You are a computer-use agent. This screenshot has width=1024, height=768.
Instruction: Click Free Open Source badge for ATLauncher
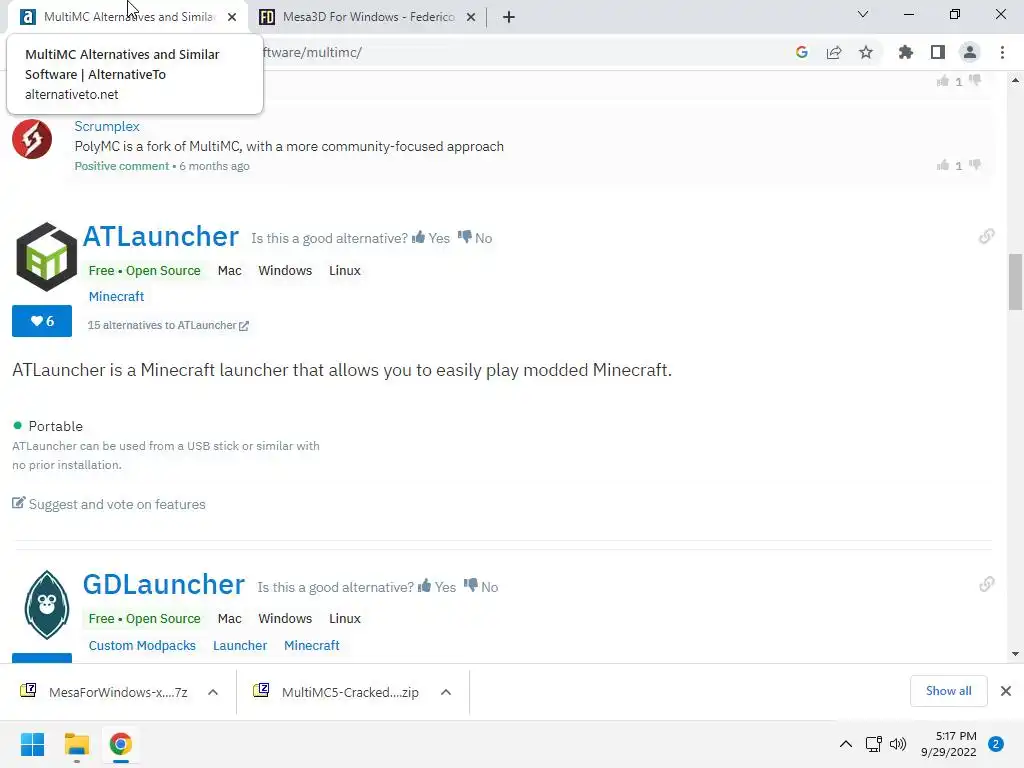pos(144,270)
